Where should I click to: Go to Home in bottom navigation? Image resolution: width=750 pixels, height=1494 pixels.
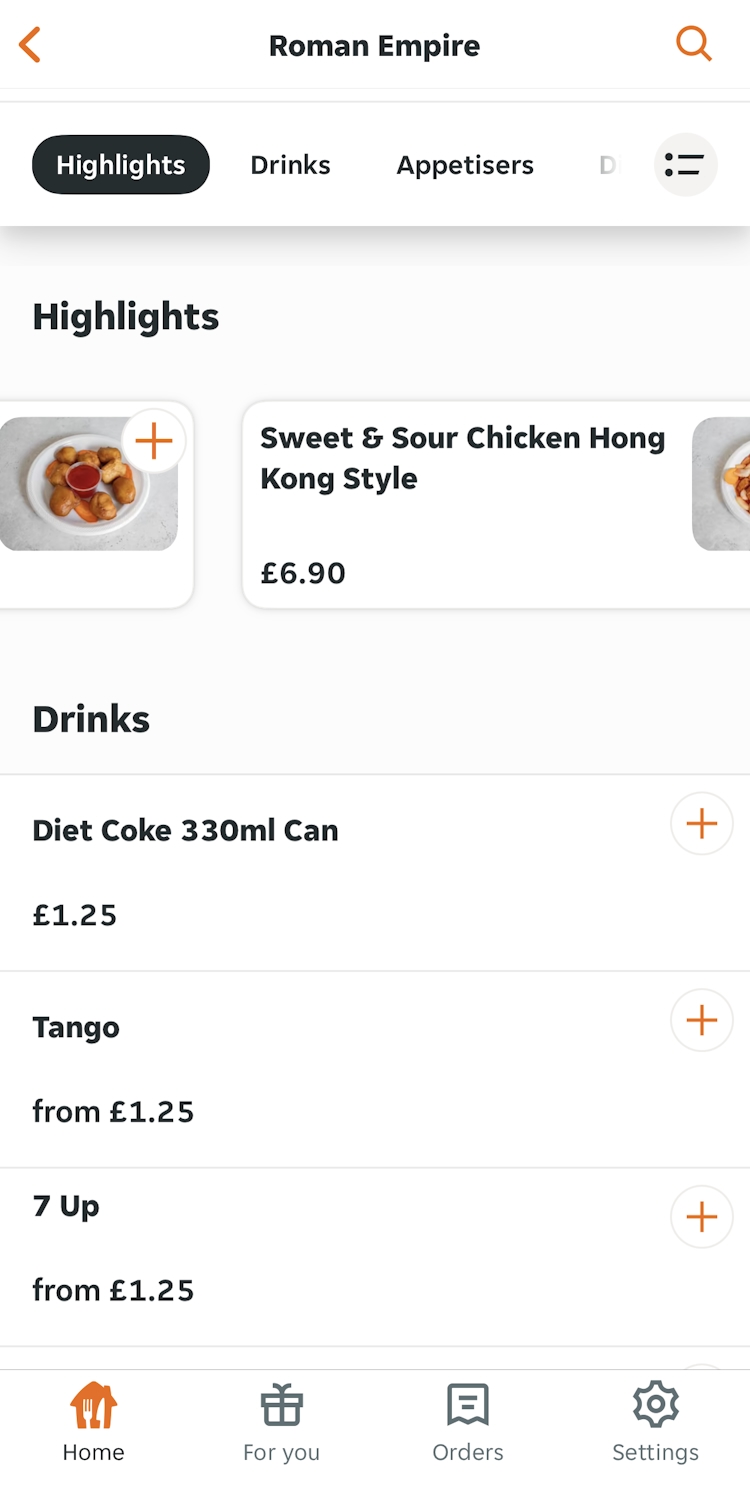click(x=93, y=1423)
